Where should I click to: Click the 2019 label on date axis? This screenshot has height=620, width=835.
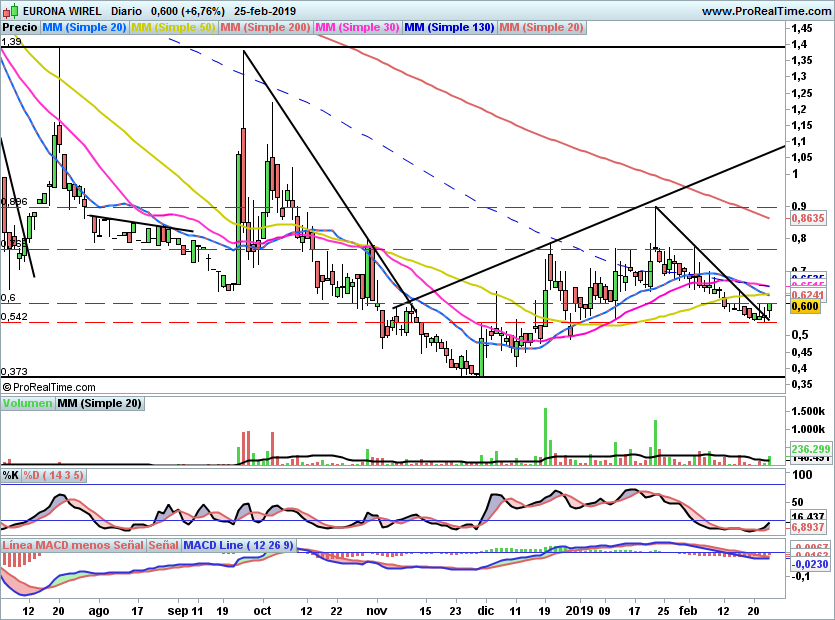(x=579, y=610)
